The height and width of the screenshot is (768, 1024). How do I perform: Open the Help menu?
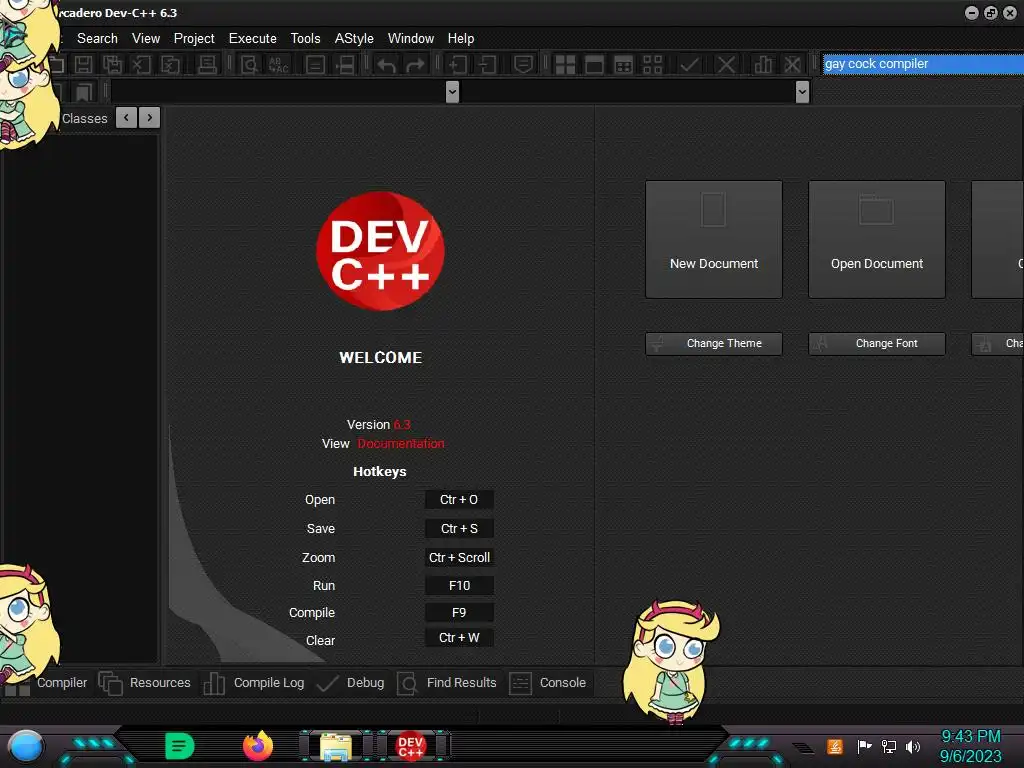(x=461, y=39)
